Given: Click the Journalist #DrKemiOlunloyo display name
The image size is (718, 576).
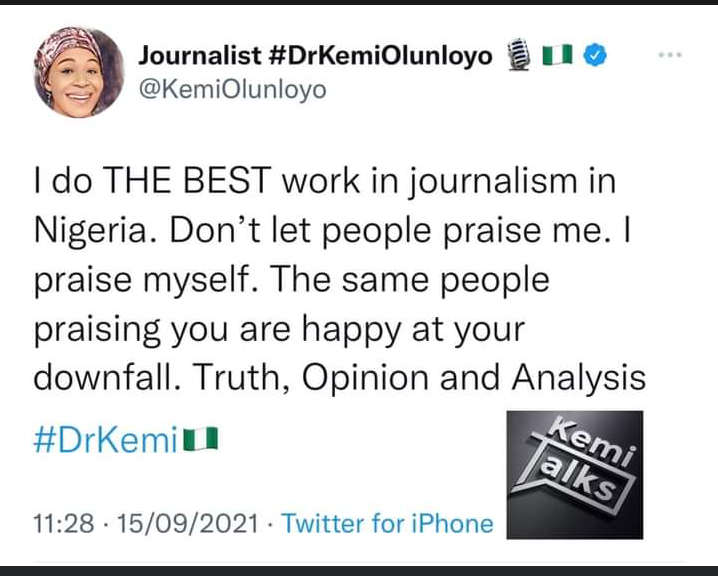Looking at the screenshot, I should pyautogui.click(x=313, y=56).
